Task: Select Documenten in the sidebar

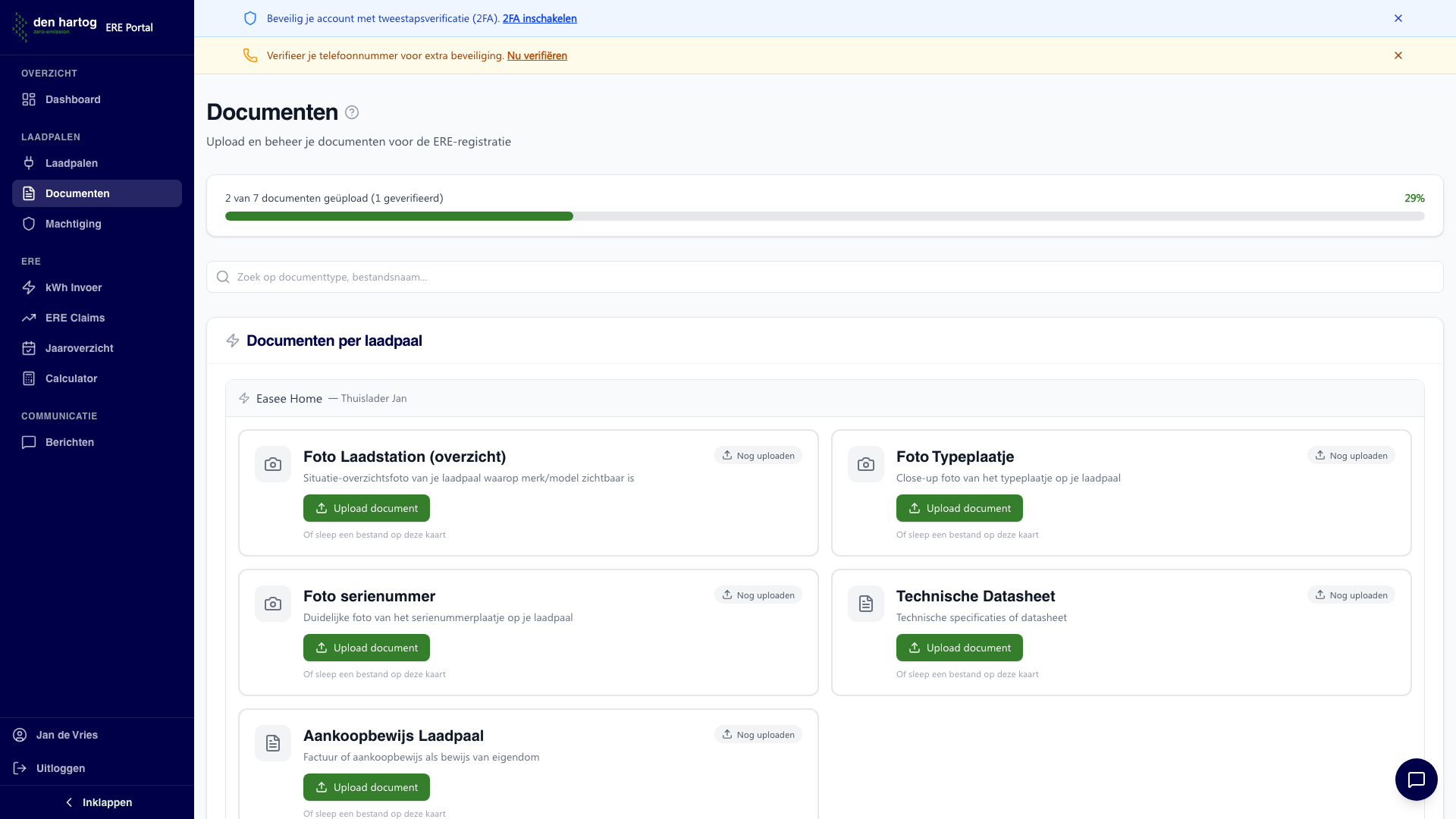Action: pyautogui.click(x=97, y=193)
